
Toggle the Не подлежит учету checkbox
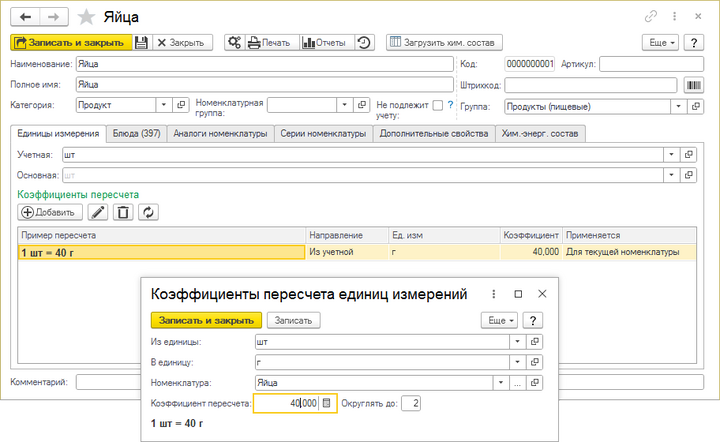(438, 106)
